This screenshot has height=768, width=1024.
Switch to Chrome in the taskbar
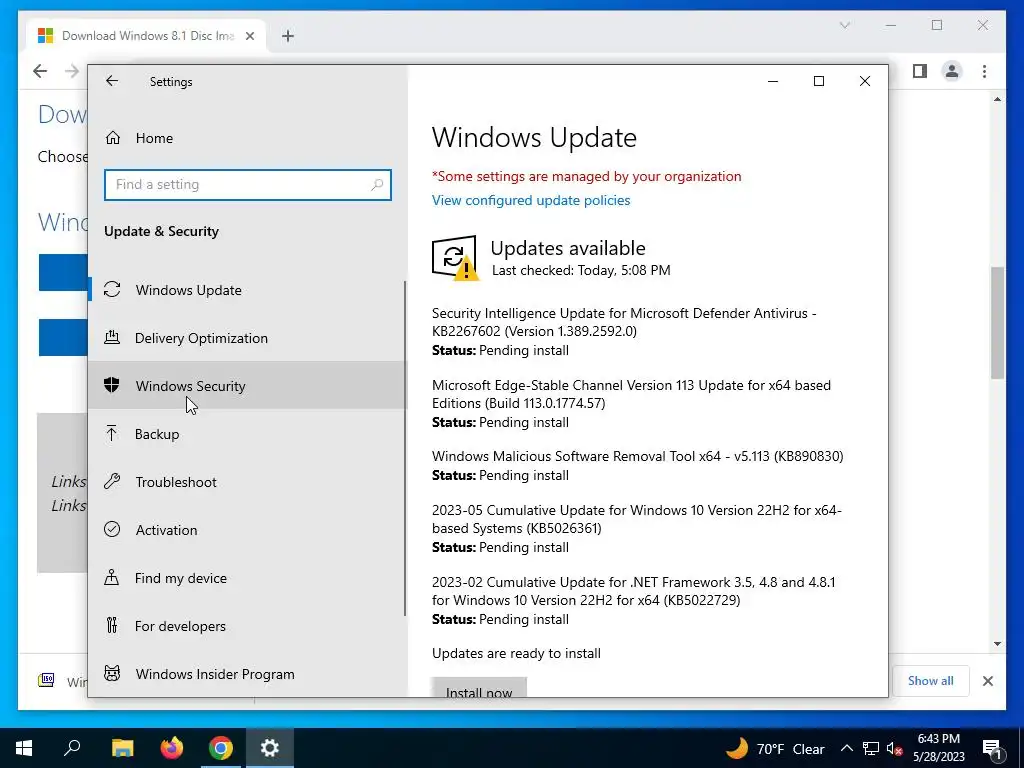[x=221, y=748]
